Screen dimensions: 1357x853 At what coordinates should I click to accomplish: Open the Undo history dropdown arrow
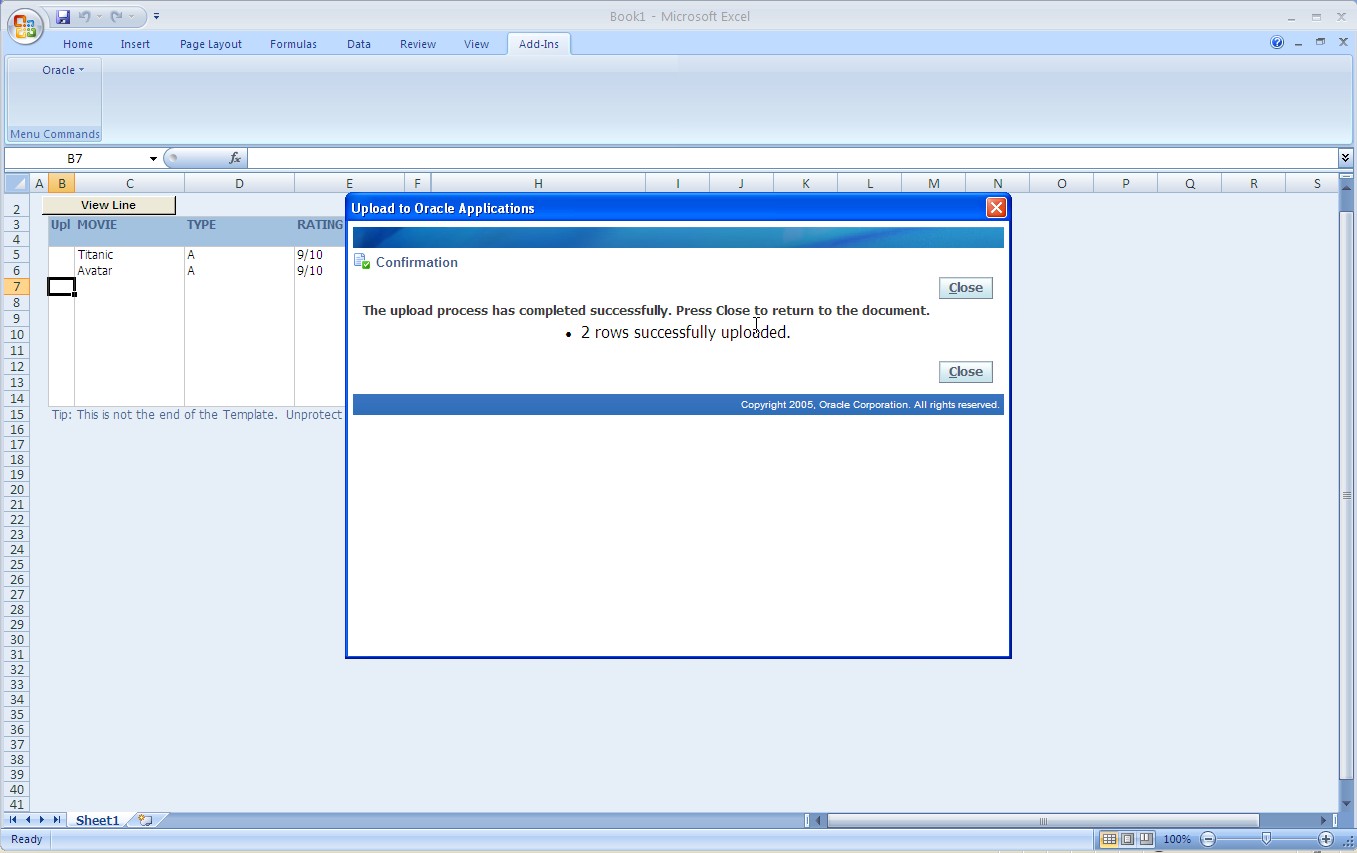[98, 16]
